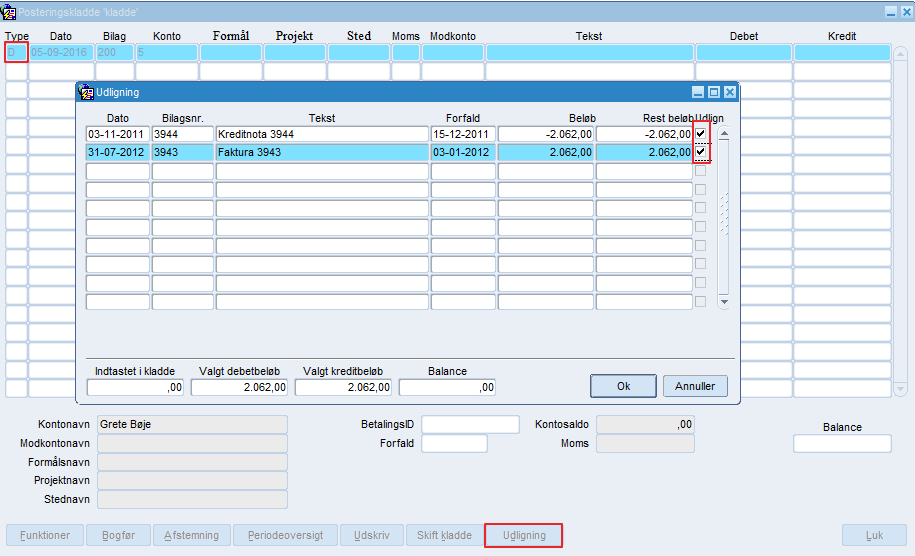The height and width of the screenshot is (556, 915).
Task: Click Beløb cell -2.062,00
Action: coord(546,134)
